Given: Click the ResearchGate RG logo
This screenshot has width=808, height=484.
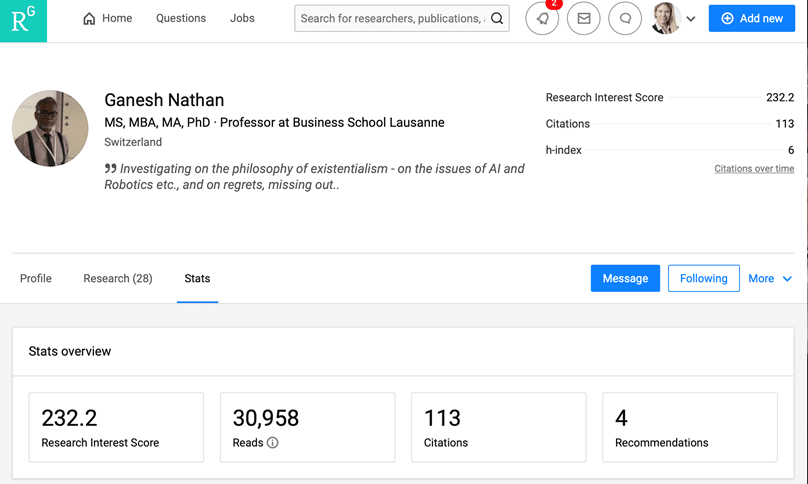Looking at the screenshot, I should coord(23,21).
